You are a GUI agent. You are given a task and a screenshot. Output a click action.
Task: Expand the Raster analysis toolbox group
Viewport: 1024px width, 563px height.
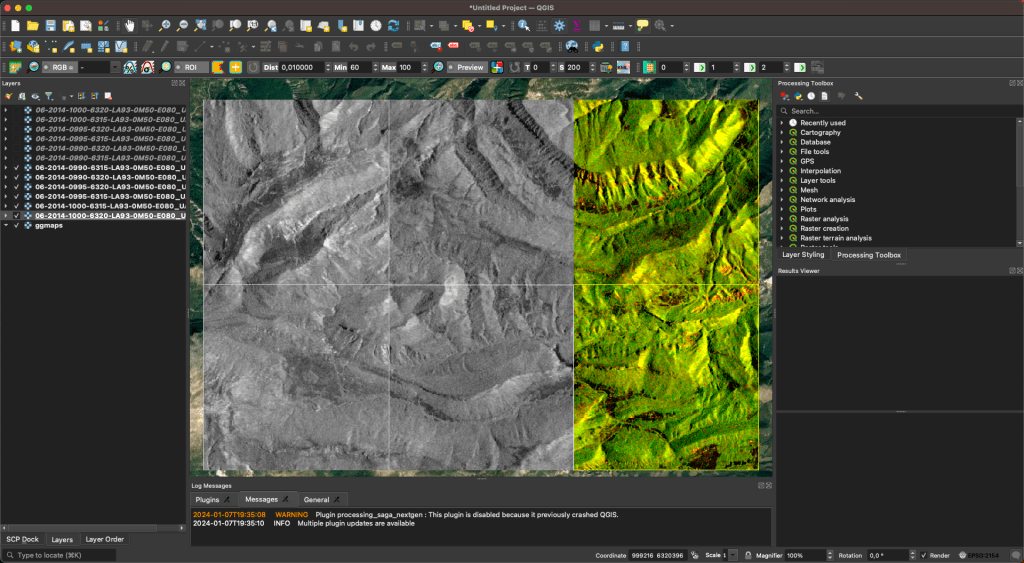[782, 219]
